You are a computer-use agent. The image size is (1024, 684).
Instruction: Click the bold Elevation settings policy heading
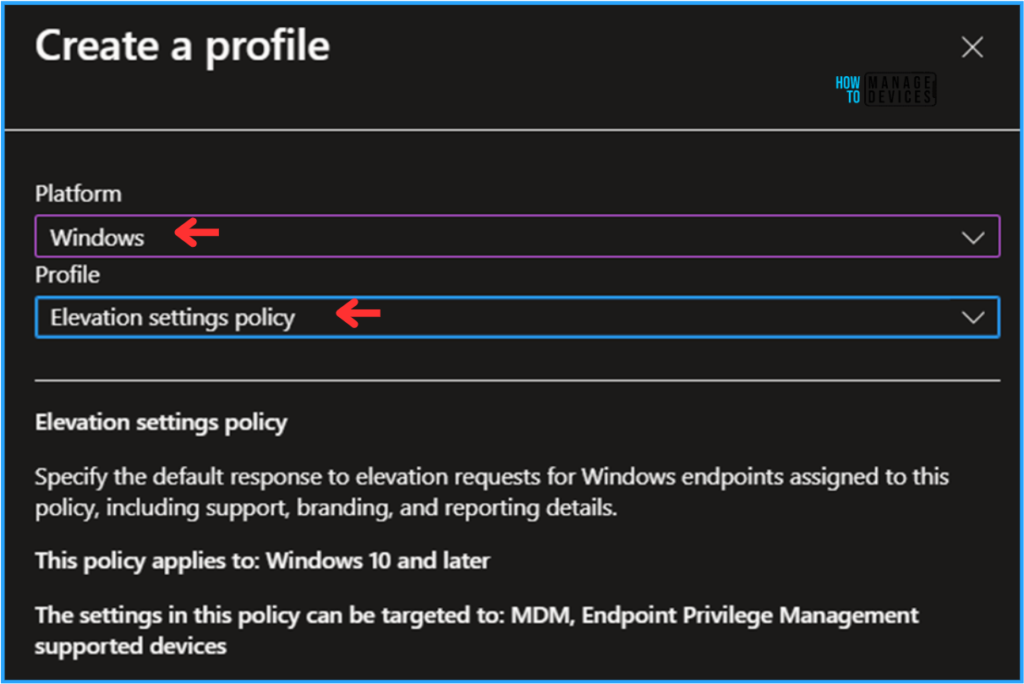tap(161, 422)
